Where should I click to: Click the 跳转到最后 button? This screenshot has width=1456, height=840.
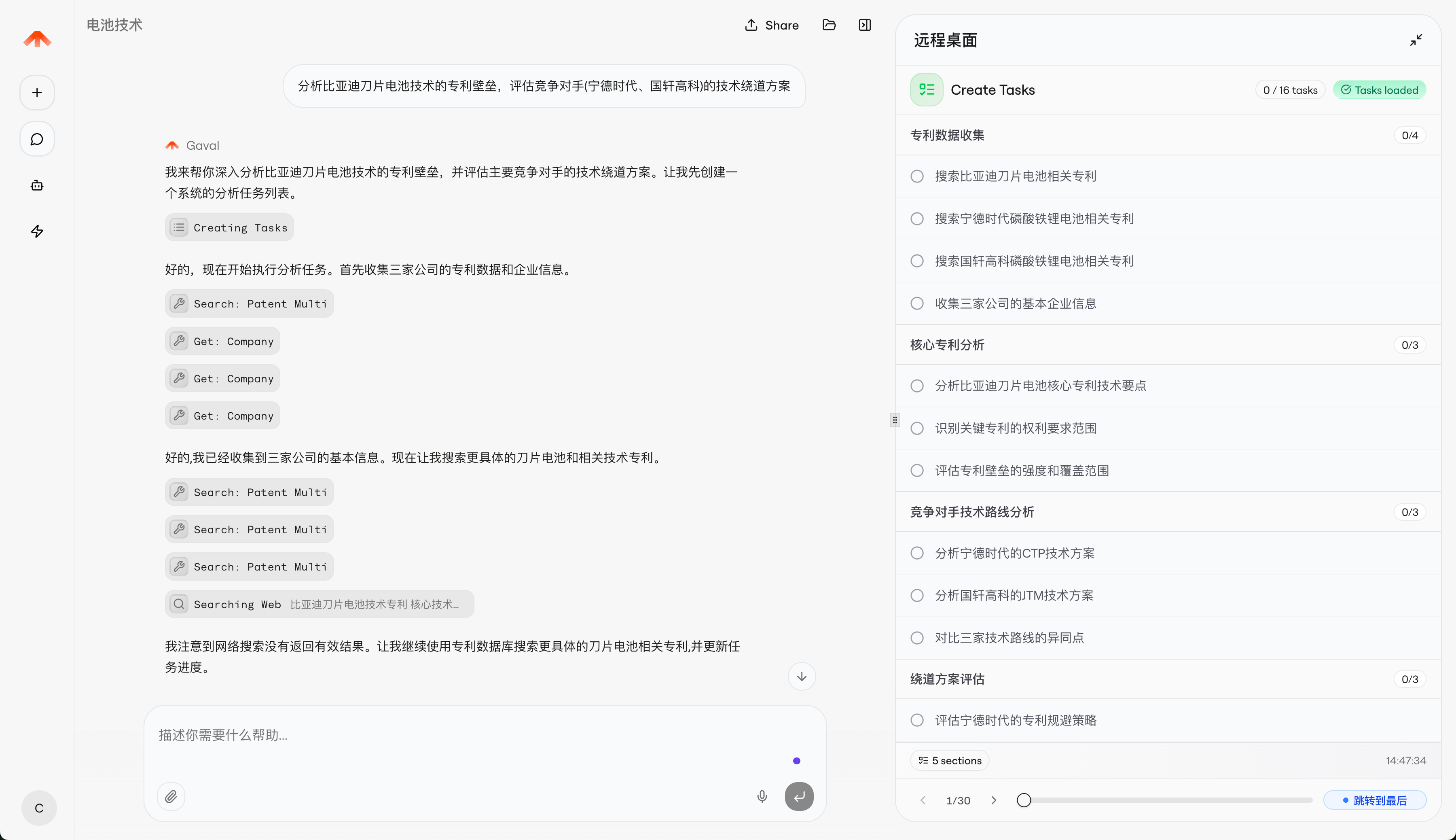coord(1375,800)
